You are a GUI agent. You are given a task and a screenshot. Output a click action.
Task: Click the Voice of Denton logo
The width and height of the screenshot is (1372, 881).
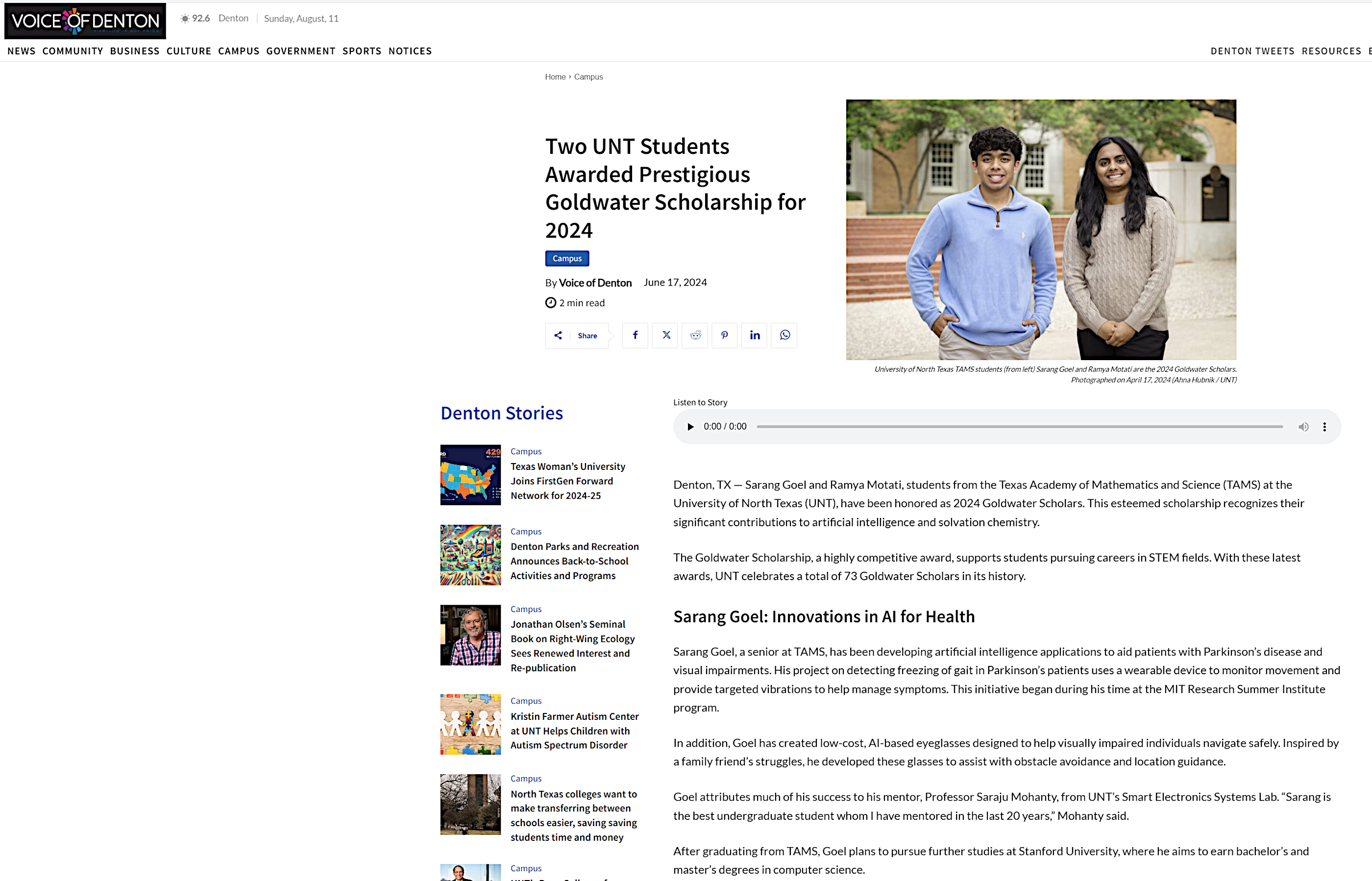85,21
